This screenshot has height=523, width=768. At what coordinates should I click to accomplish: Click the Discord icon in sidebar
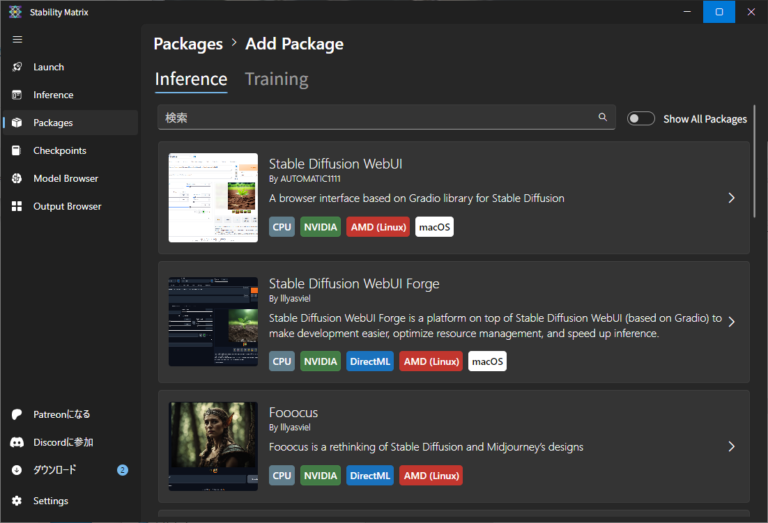point(17,442)
